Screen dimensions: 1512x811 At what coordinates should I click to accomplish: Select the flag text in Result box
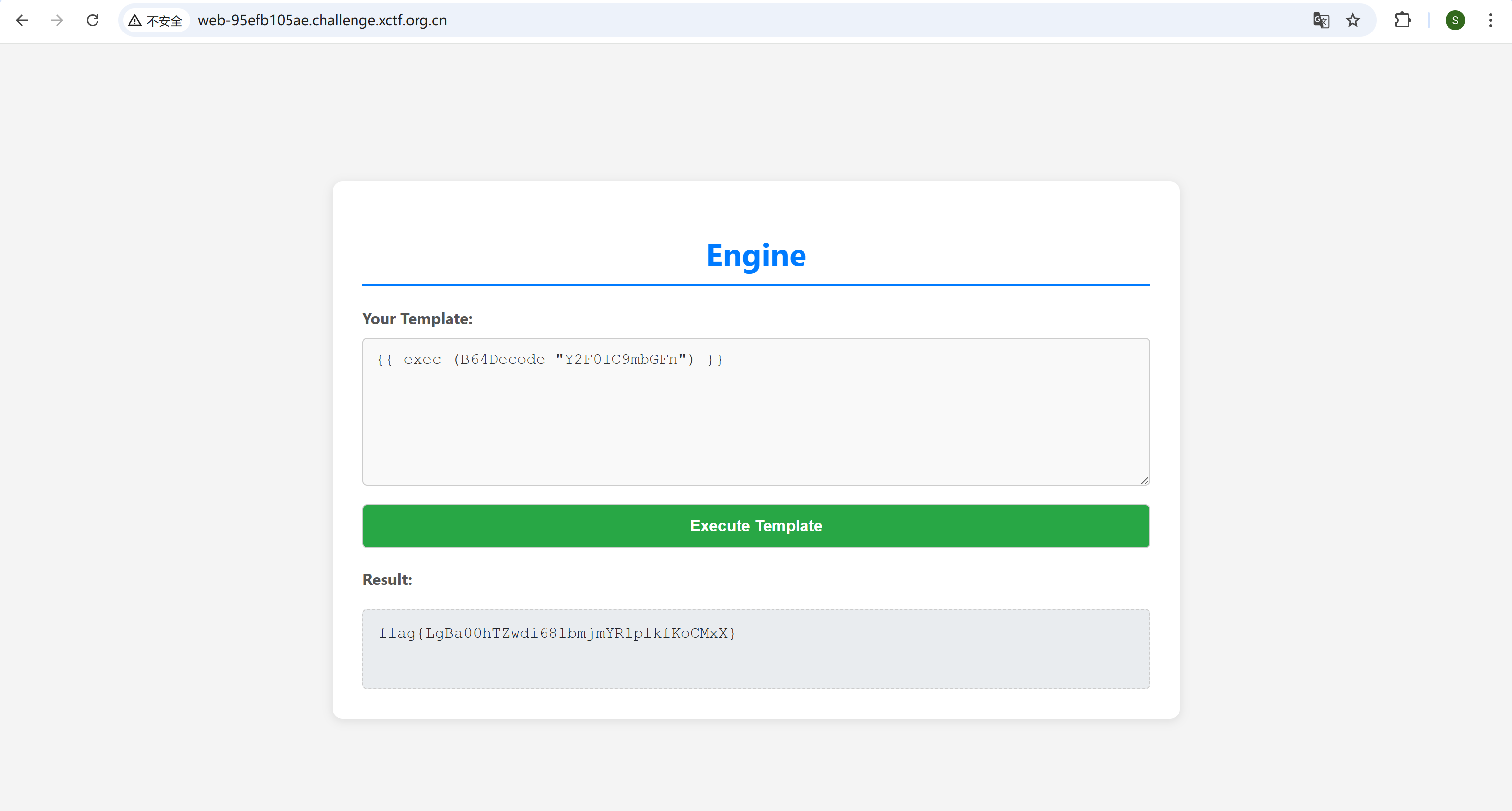pyautogui.click(x=557, y=633)
